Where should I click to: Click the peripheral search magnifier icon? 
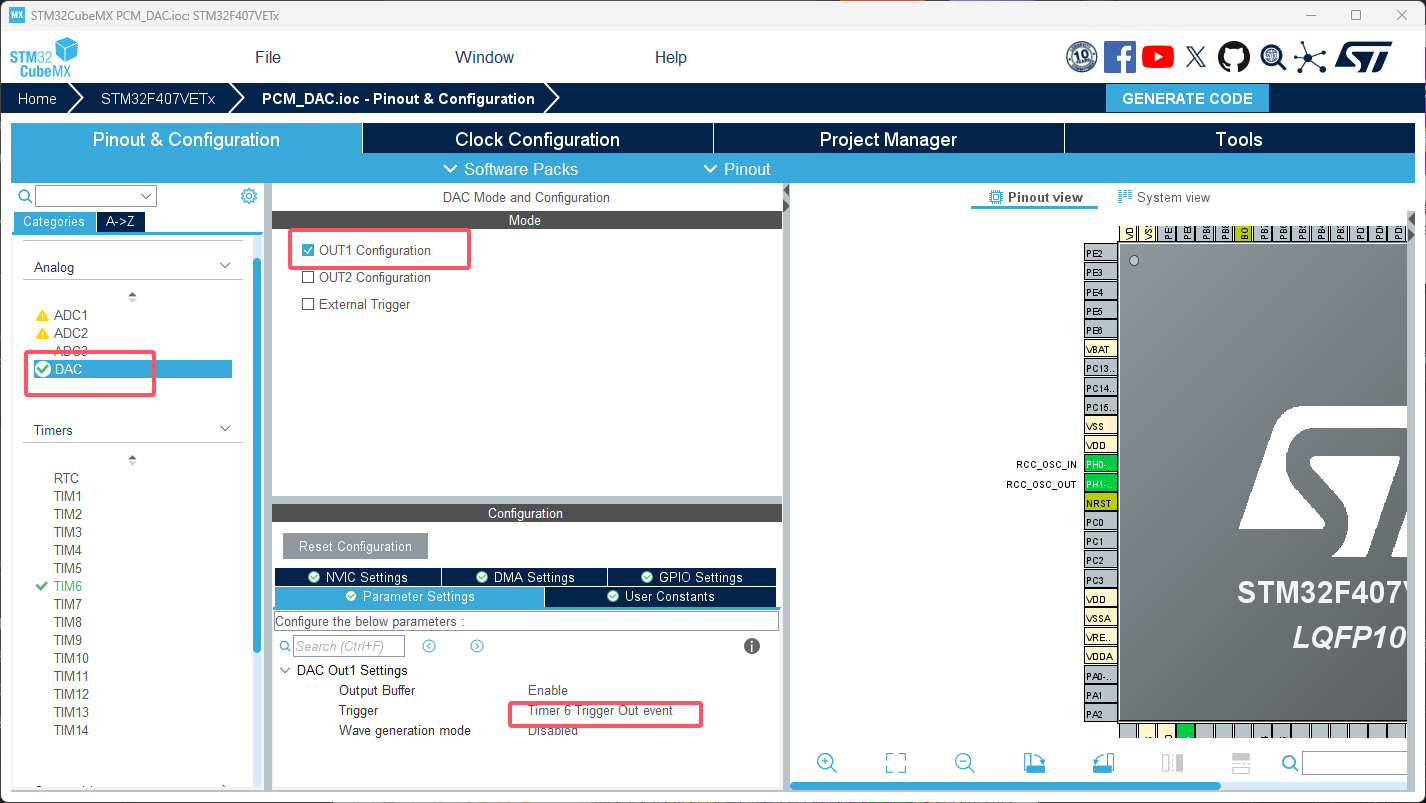25,196
